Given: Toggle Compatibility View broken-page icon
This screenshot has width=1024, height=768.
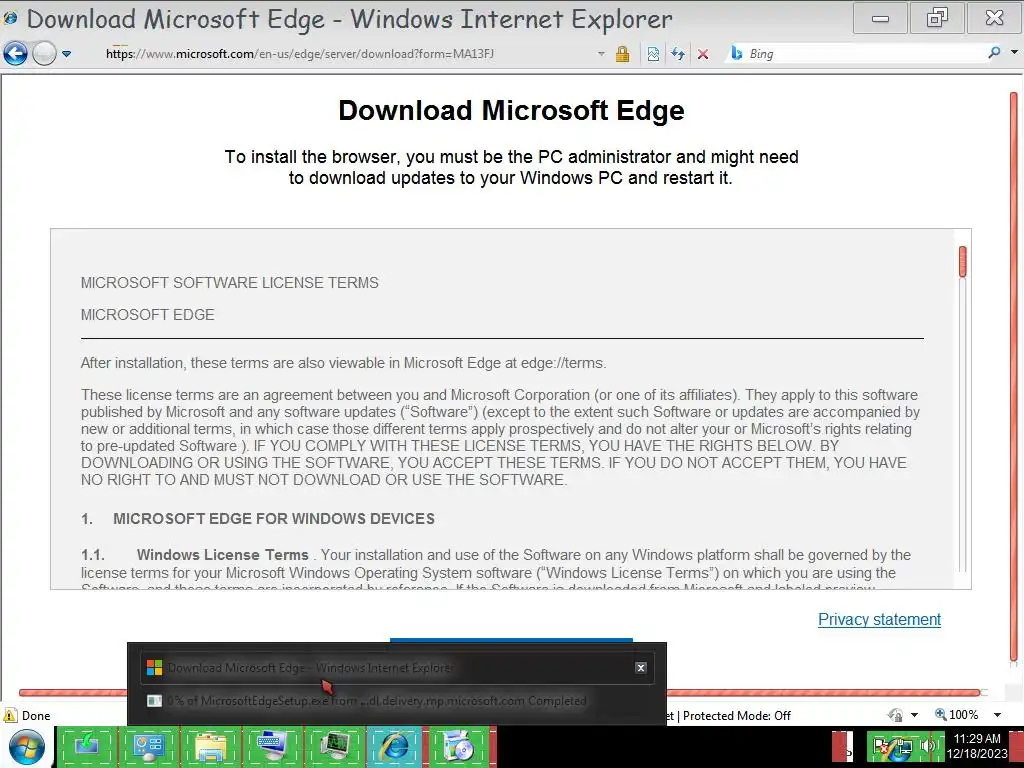Looking at the screenshot, I should click(653, 54).
